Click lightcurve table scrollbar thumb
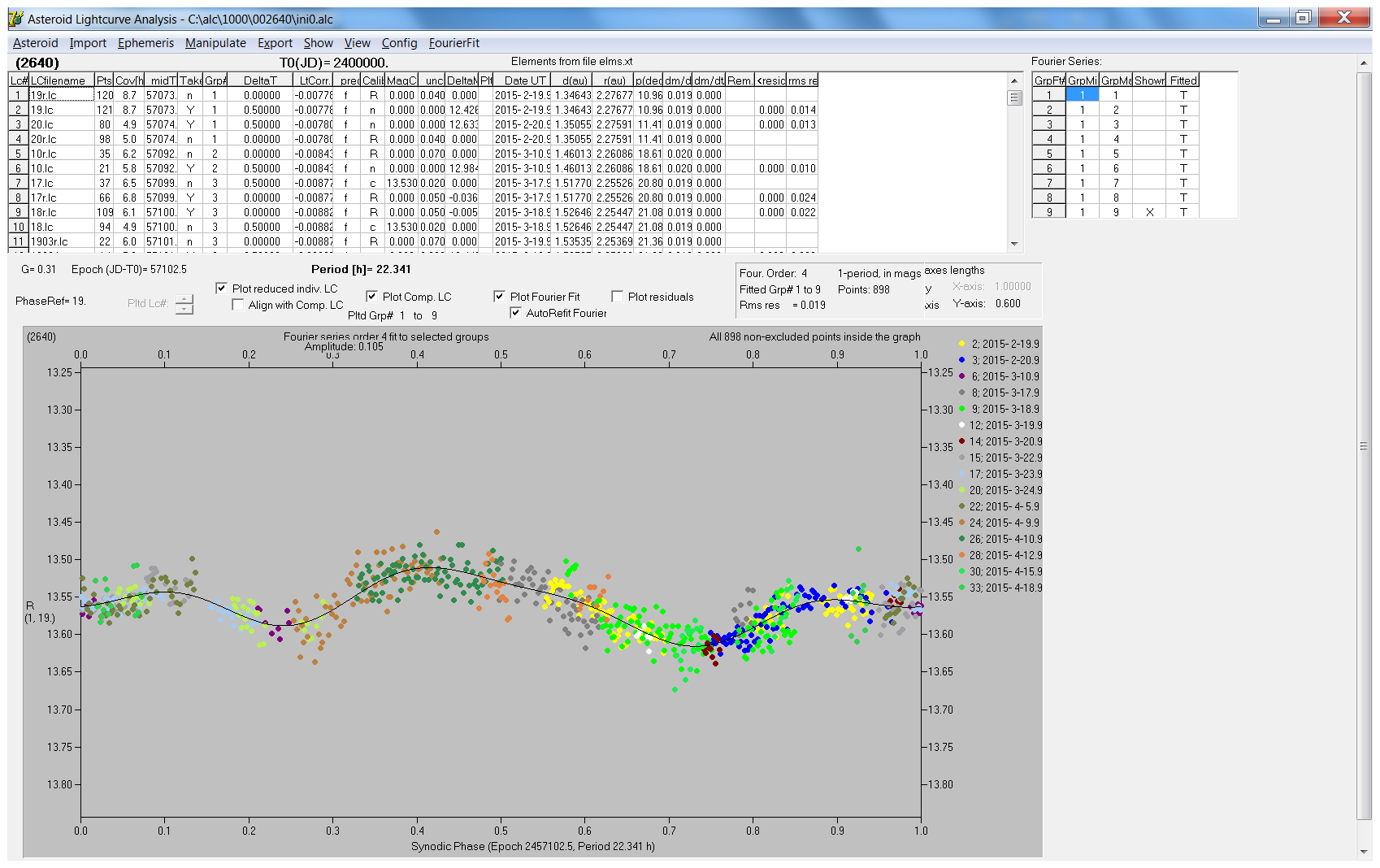Screen dimensions: 1380x868 tap(1014, 98)
